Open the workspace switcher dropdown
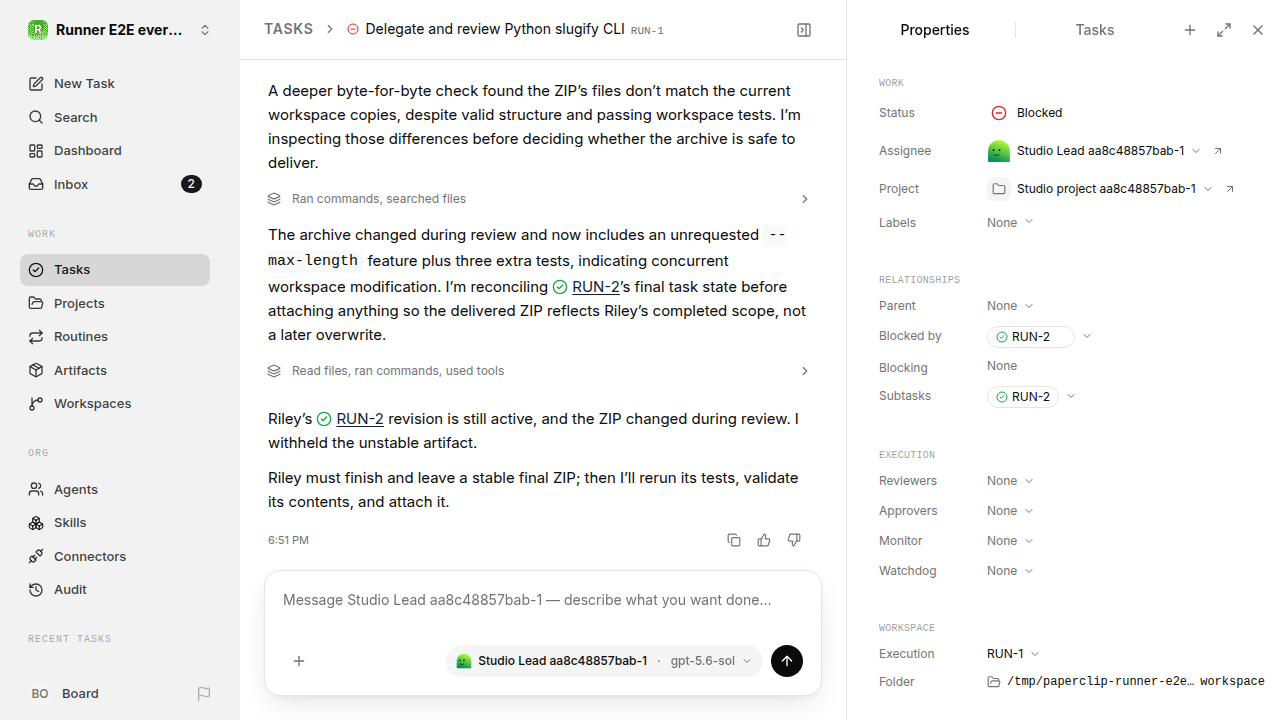This screenshot has height=720, width=1280. pyautogui.click(x=120, y=30)
